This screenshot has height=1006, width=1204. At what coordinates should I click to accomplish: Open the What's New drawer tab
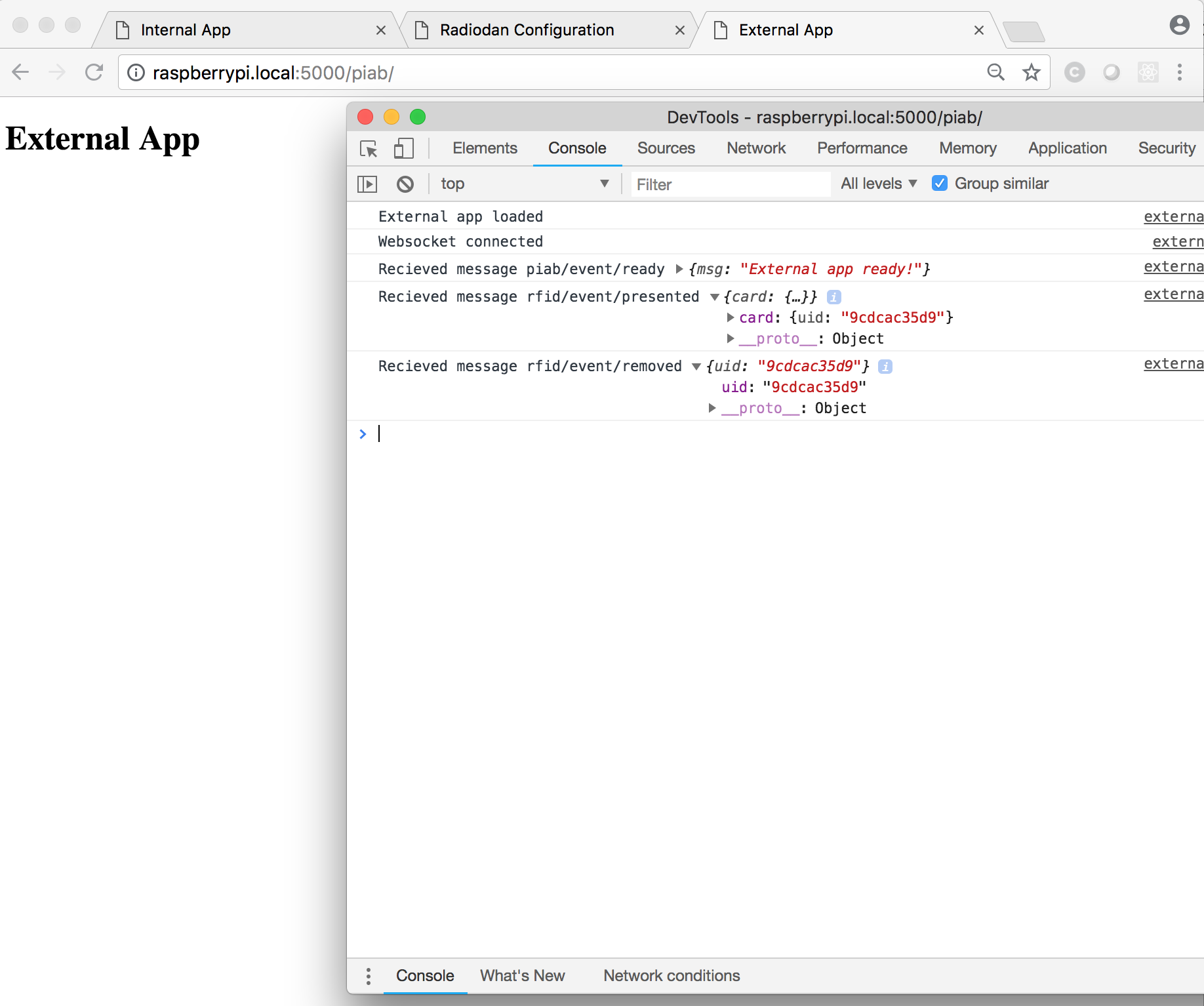pos(522,976)
